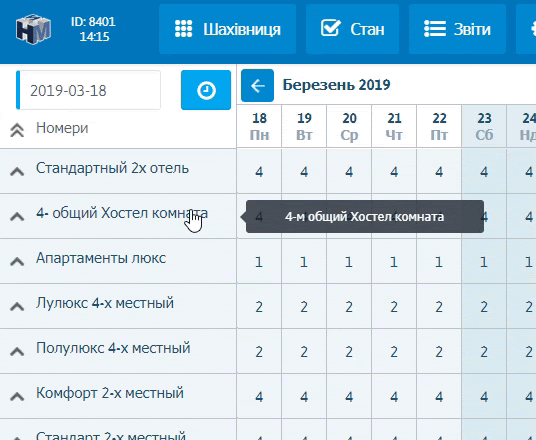This screenshot has height=440, width=536.
Task: Select the Номери header label
Action: 62,128
